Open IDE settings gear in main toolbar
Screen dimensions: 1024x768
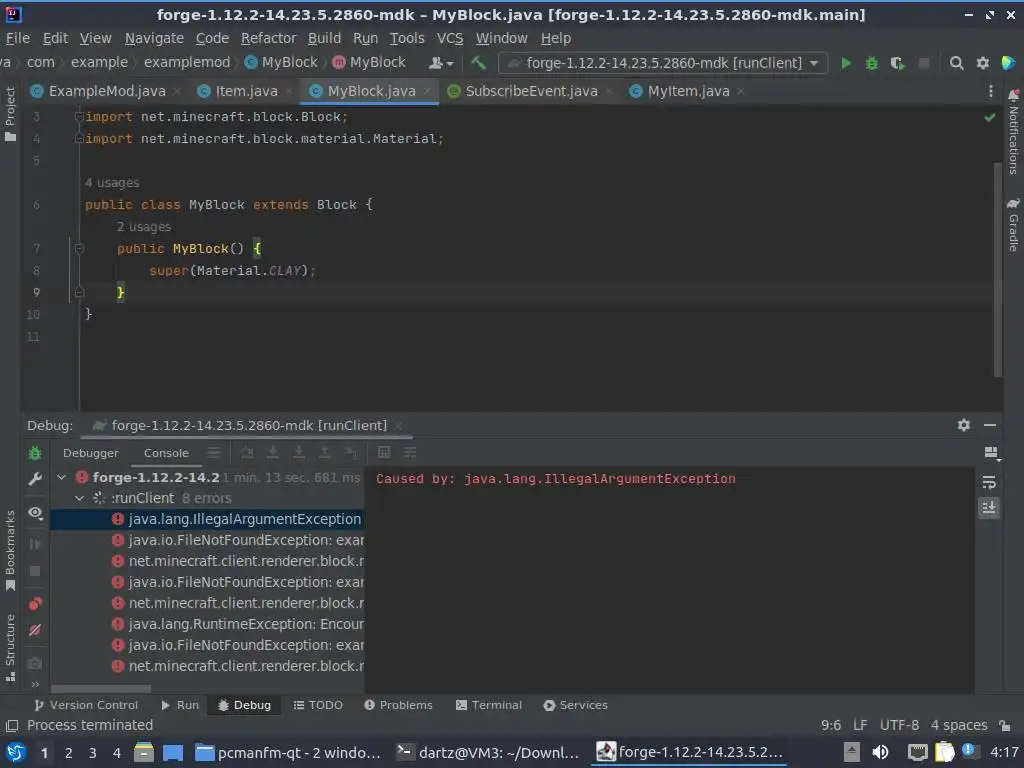click(982, 63)
